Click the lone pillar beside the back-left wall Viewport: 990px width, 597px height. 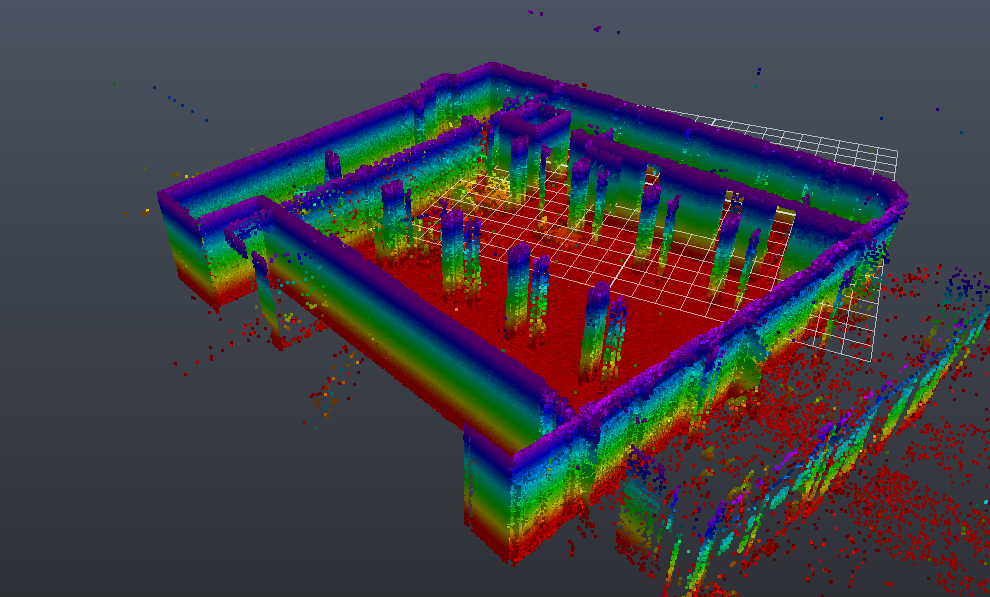coord(333,165)
